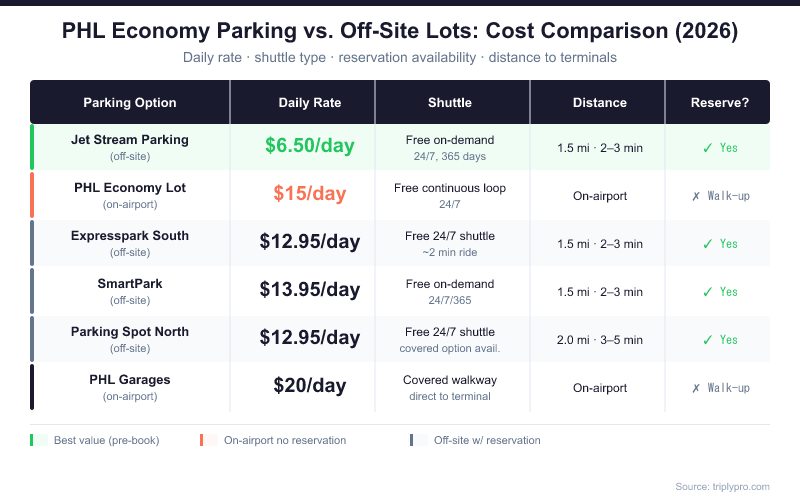Click the chart title heading
800x500 pixels.
[400, 32]
